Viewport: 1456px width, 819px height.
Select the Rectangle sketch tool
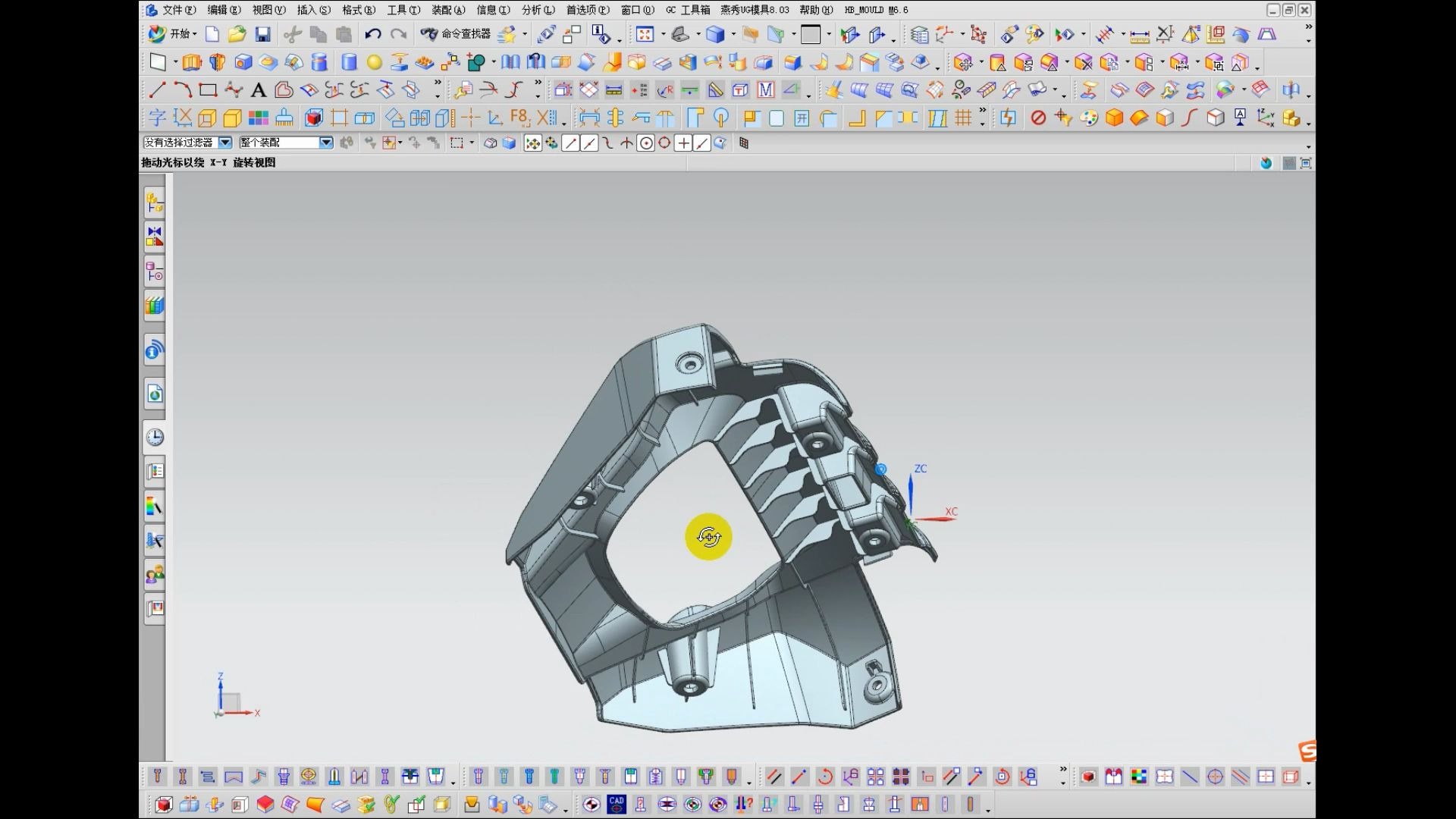pos(208,91)
